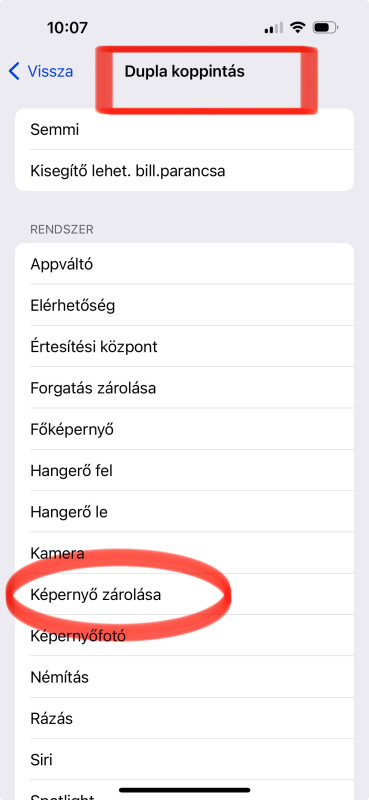Select Kamera from the system list
This screenshot has width=369, height=800.
pyautogui.click(x=184, y=553)
